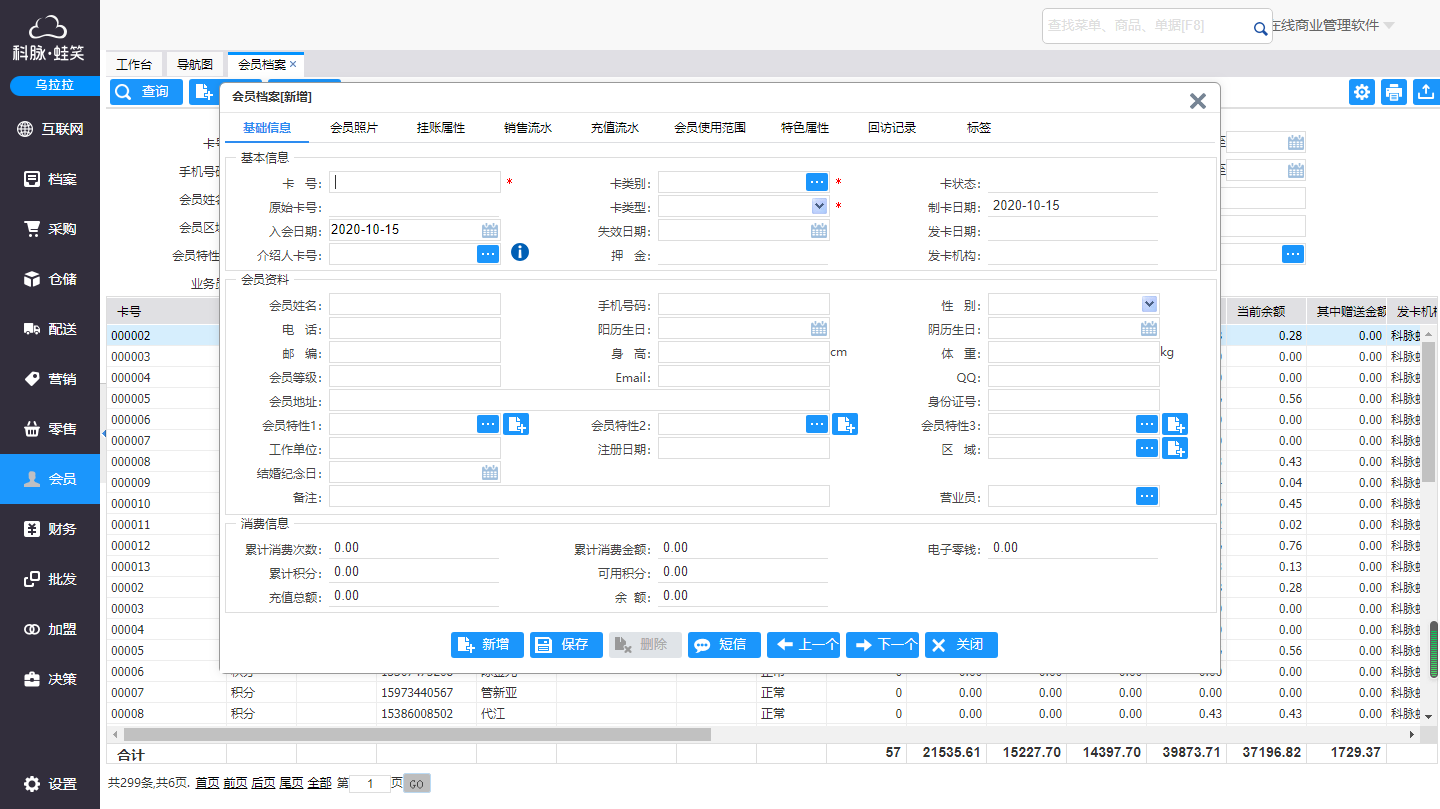This screenshot has width=1440, height=809.
Task: Click the blue info icon beside 介绍人卡号
Action: (x=520, y=252)
